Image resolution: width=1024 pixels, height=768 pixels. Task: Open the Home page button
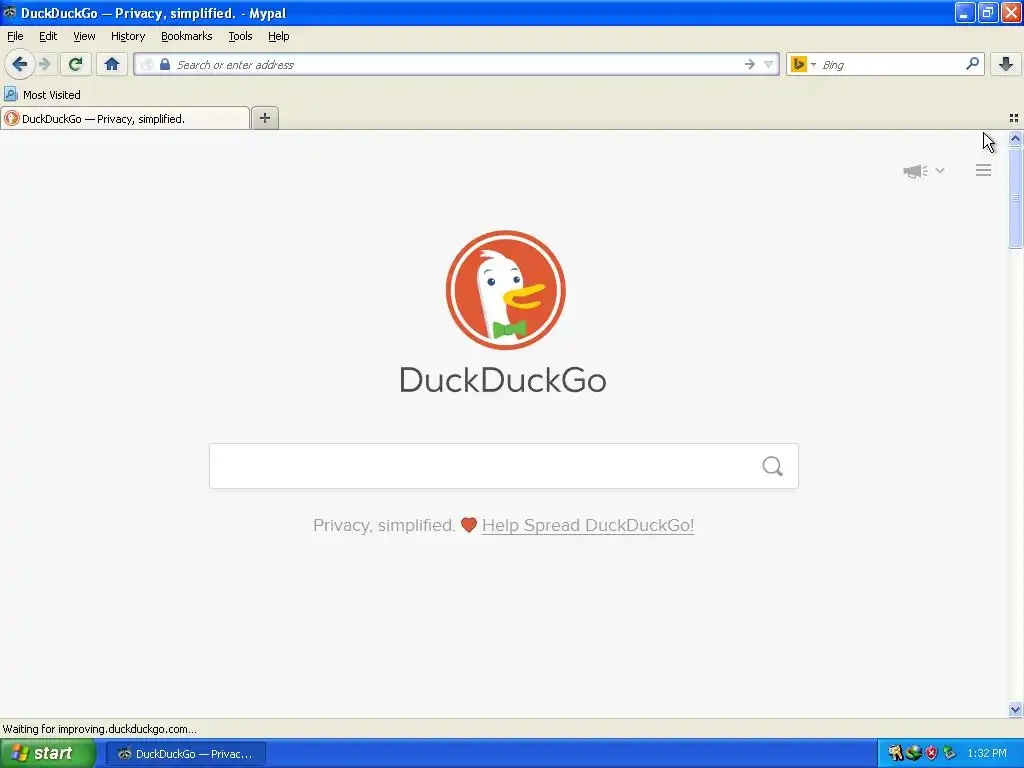tap(112, 64)
